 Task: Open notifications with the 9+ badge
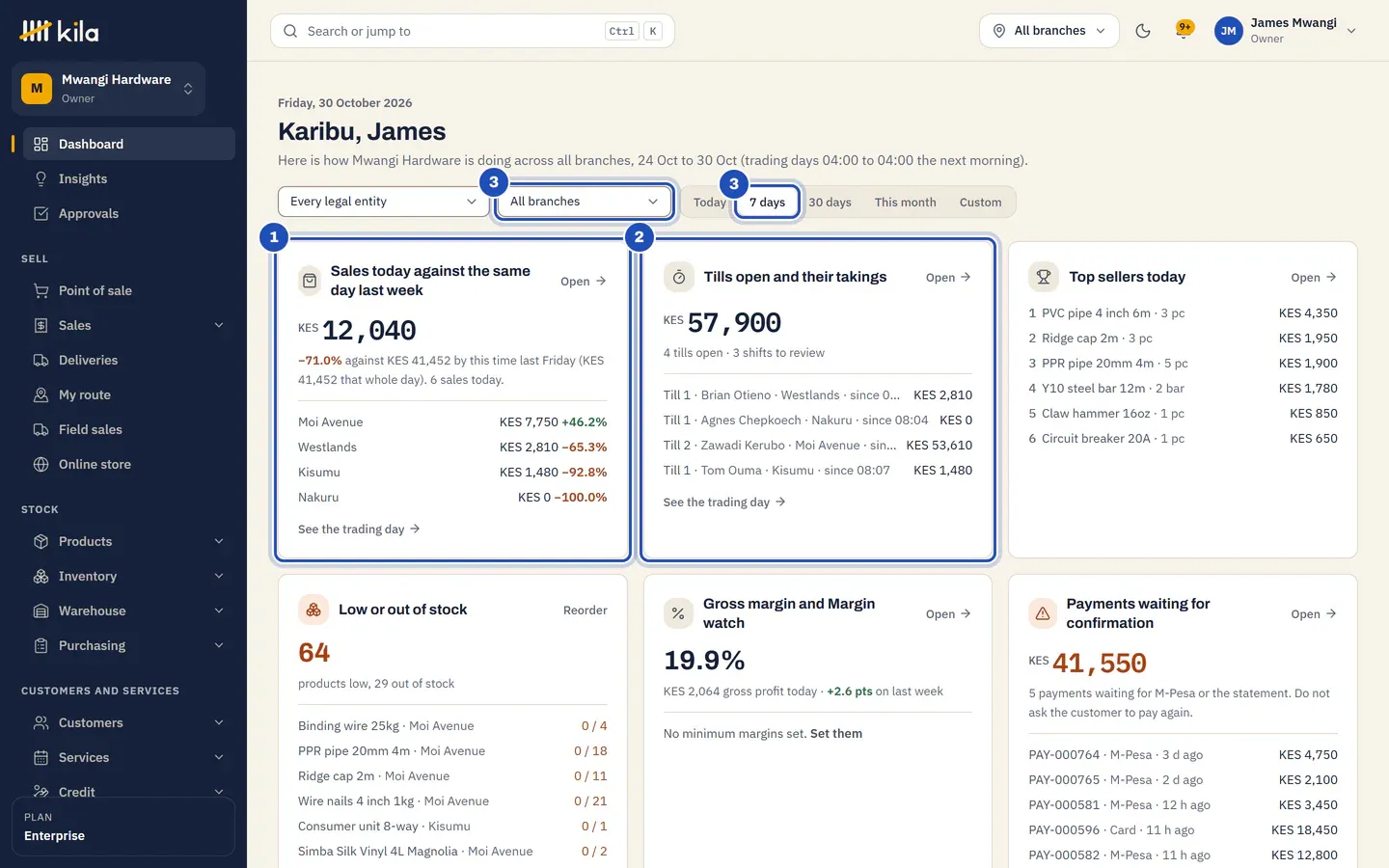1184,30
